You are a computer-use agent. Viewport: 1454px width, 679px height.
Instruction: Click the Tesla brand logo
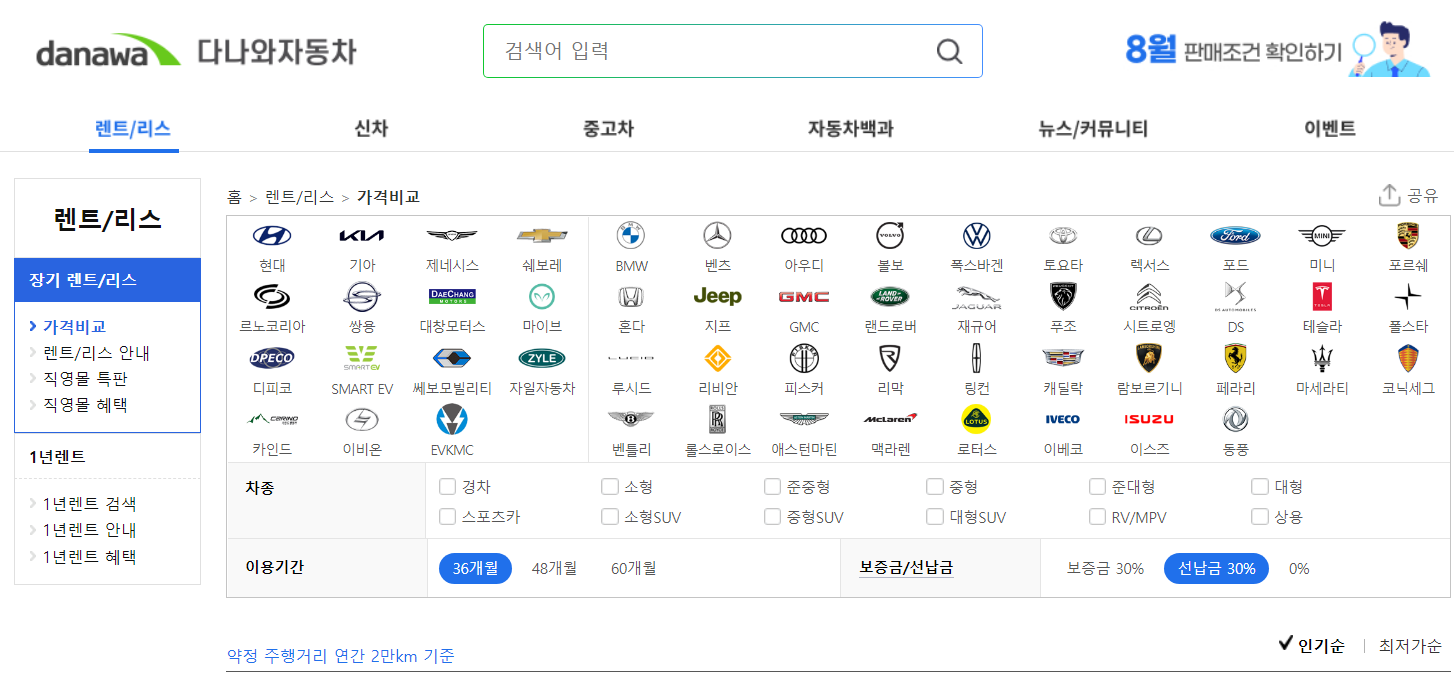[x=1322, y=297]
